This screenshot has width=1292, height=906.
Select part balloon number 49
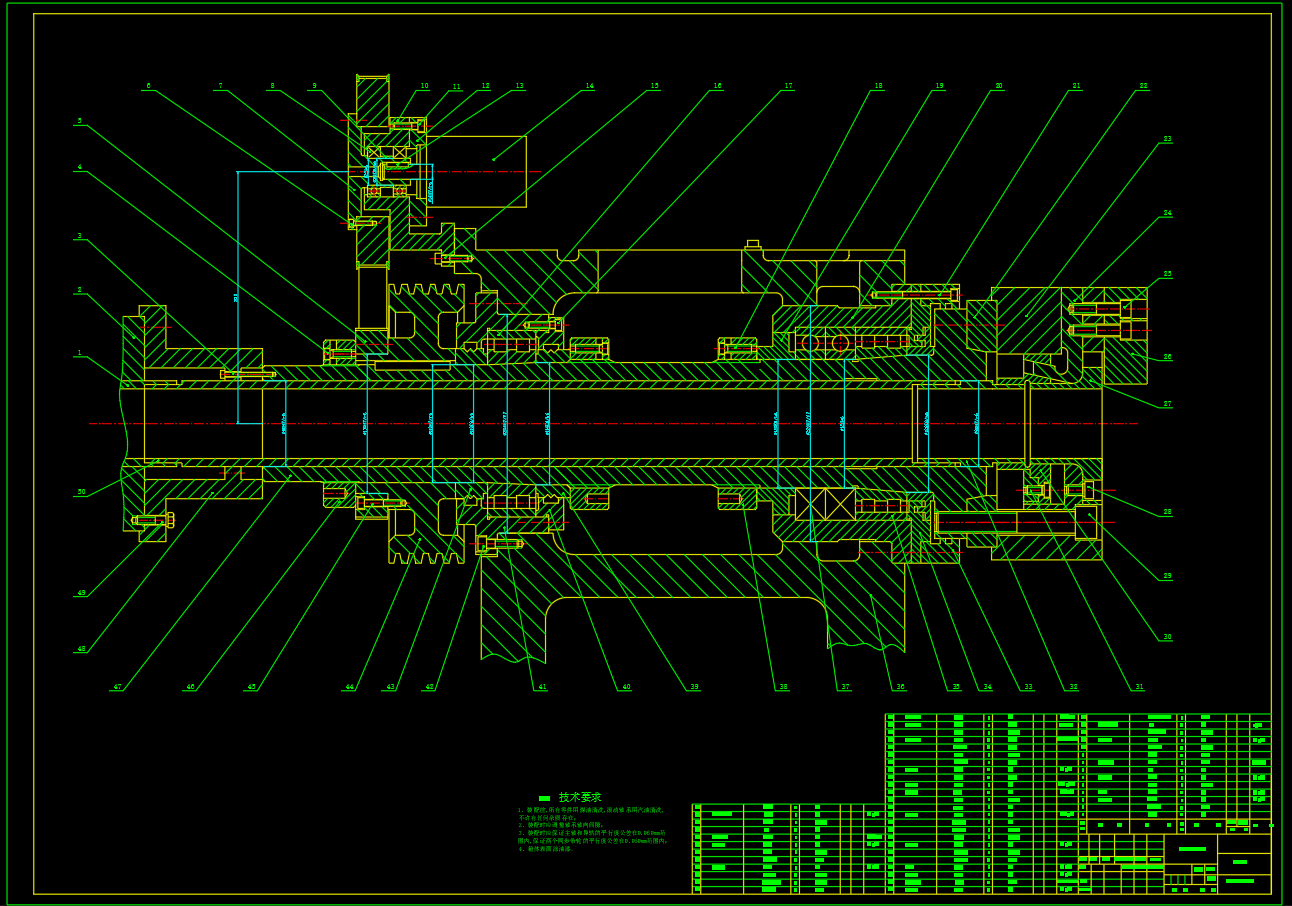click(81, 593)
